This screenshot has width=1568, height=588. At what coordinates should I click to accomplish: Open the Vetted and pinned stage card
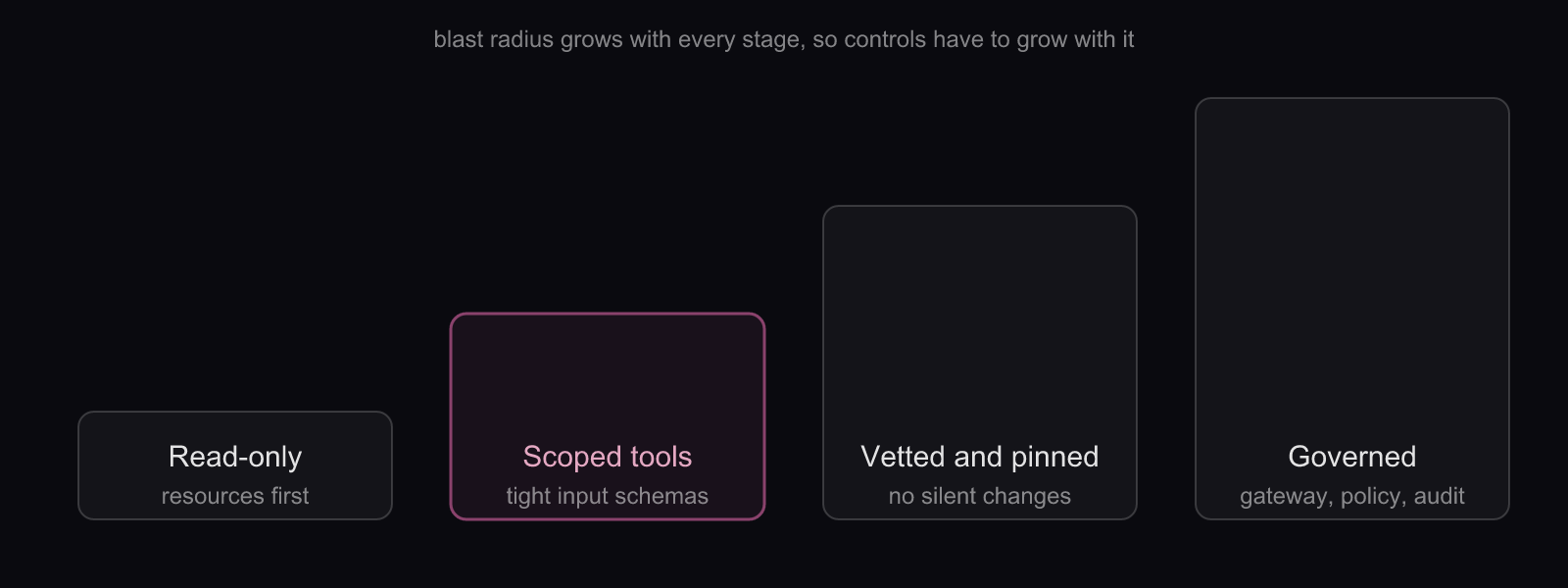point(980,363)
